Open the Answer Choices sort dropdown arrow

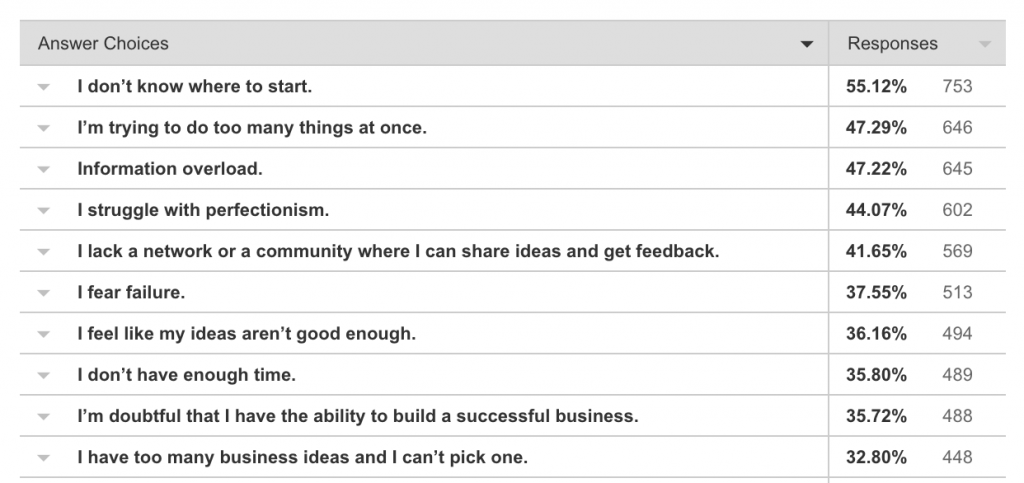coord(807,45)
